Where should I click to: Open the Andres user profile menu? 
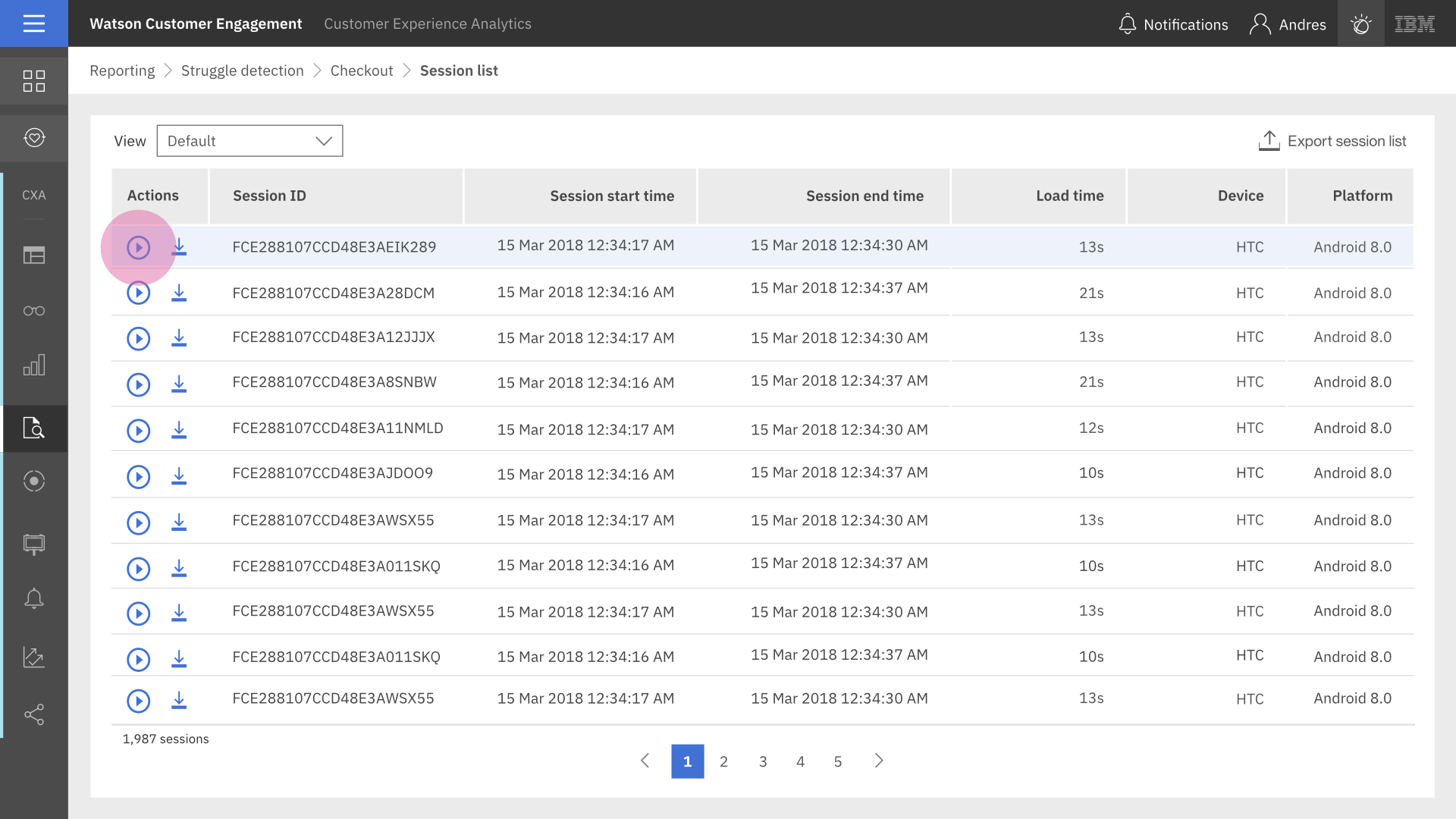click(x=1288, y=24)
